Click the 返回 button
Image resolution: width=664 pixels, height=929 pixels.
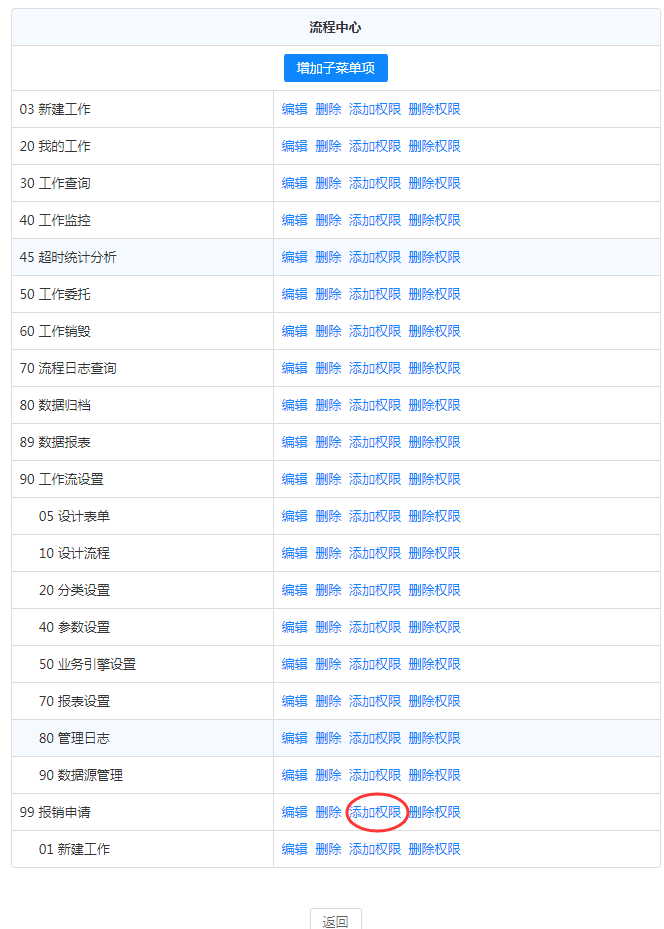point(335,921)
